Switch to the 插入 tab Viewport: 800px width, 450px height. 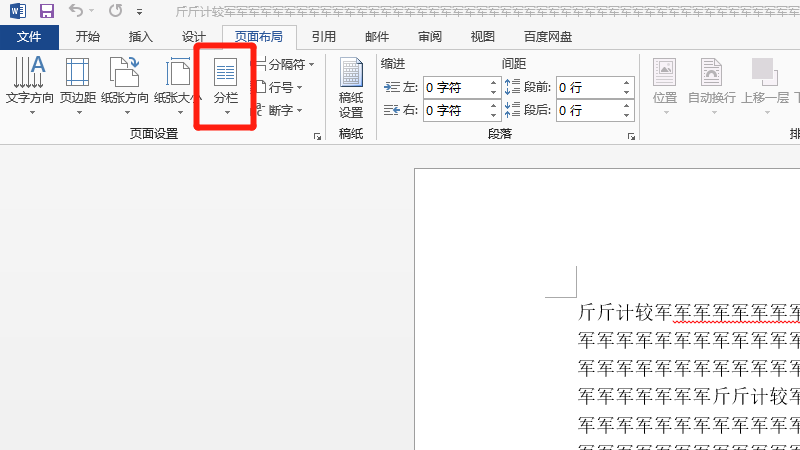point(141,37)
